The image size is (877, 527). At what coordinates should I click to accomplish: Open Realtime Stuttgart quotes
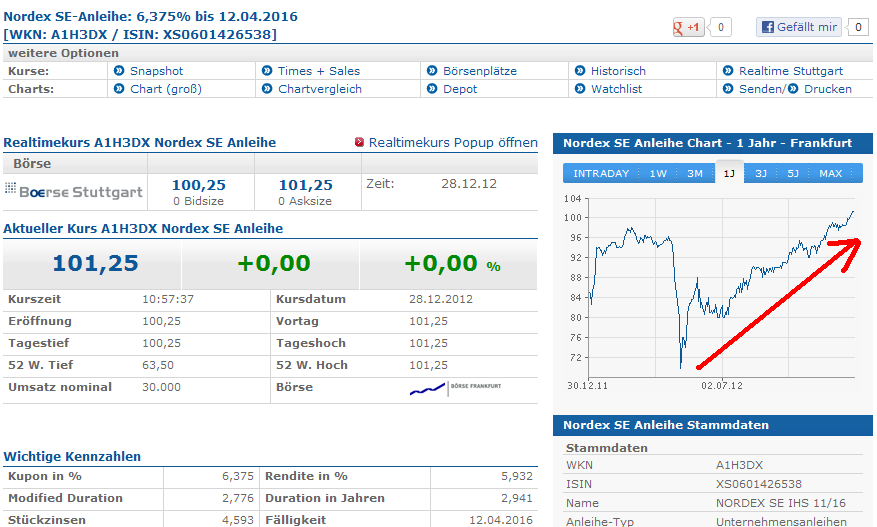point(791,71)
